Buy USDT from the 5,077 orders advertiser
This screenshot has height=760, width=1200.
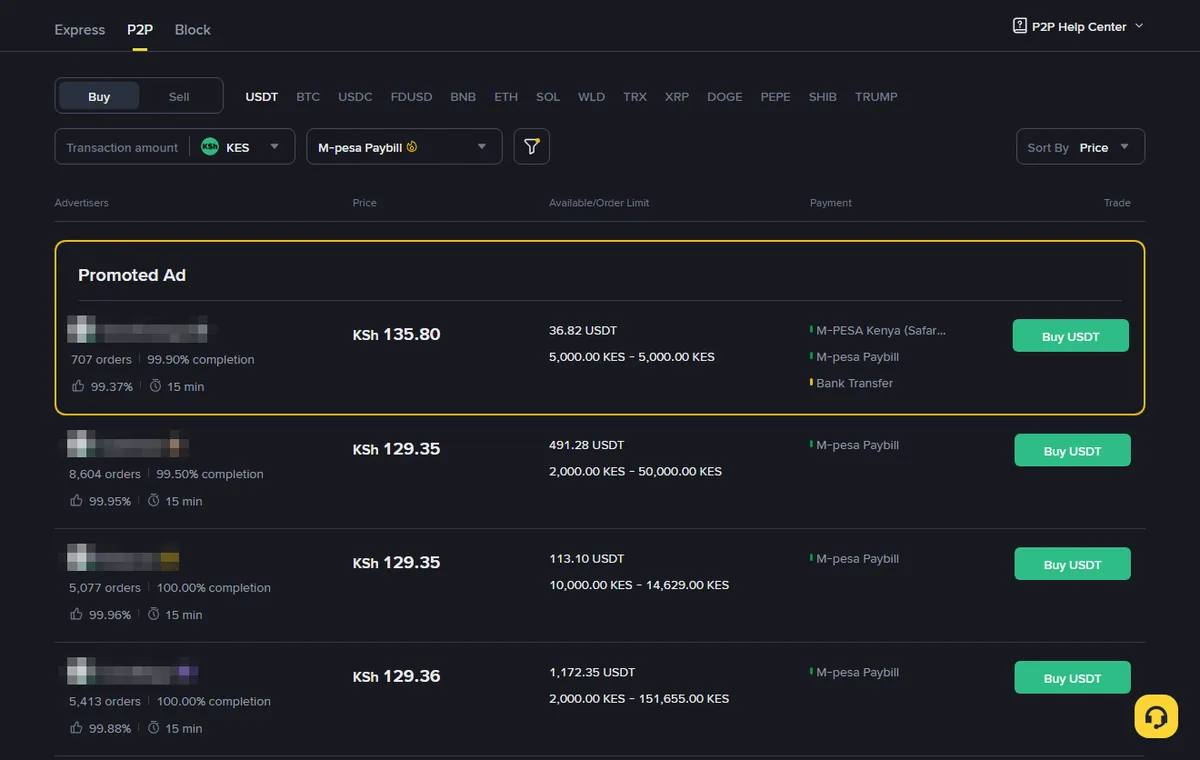click(1072, 564)
